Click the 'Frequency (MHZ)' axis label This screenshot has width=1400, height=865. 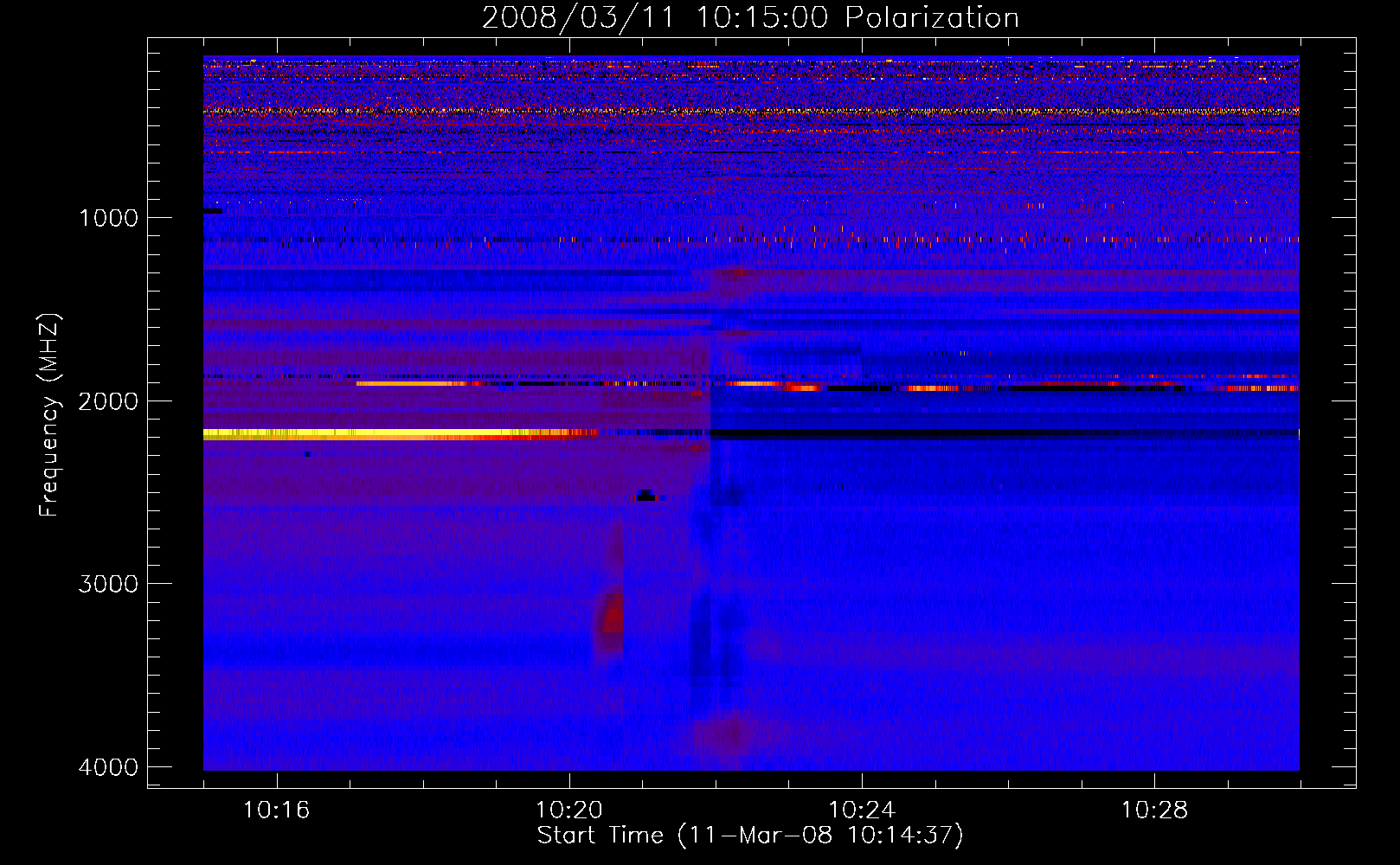click(x=50, y=415)
